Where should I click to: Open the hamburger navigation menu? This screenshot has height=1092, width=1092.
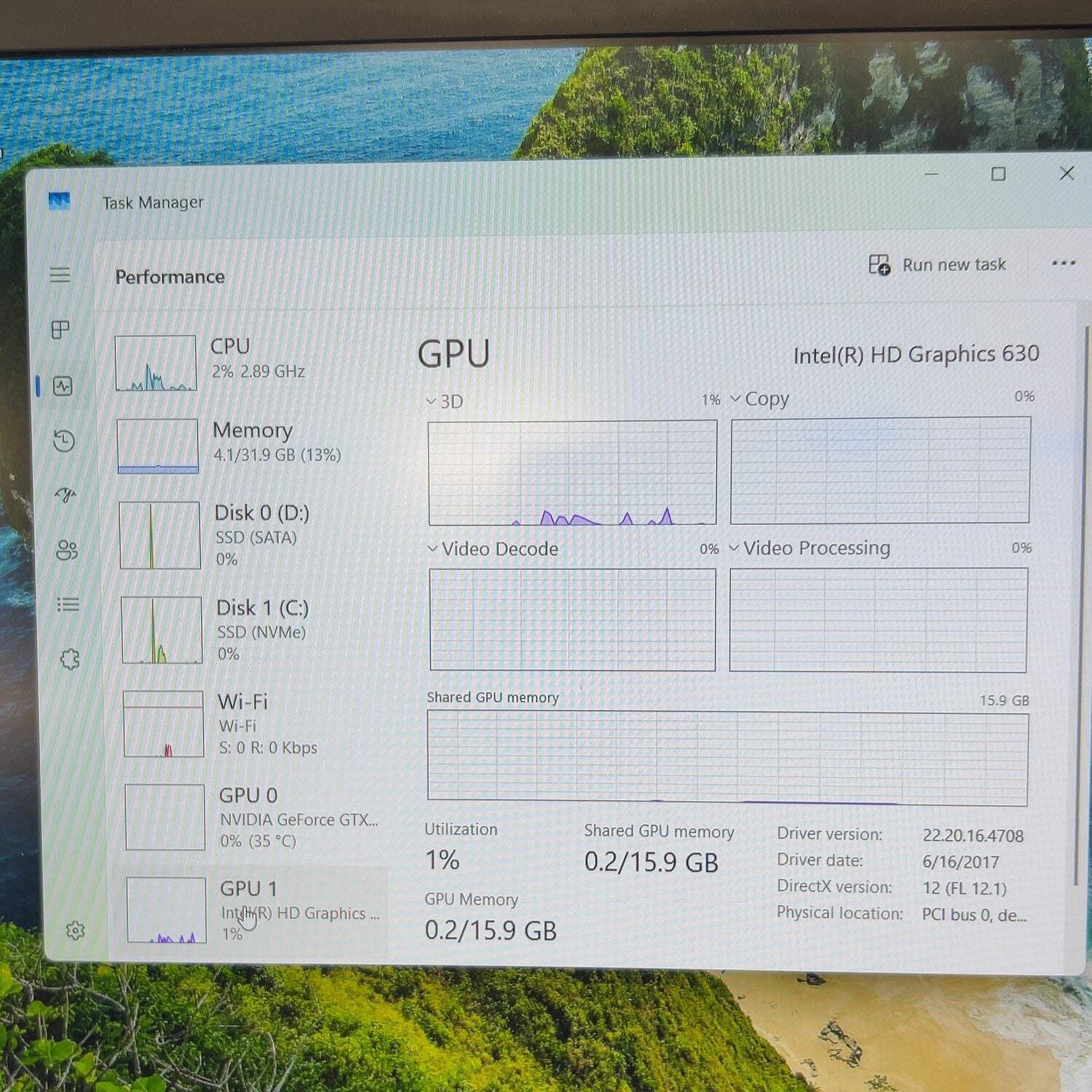[60, 274]
